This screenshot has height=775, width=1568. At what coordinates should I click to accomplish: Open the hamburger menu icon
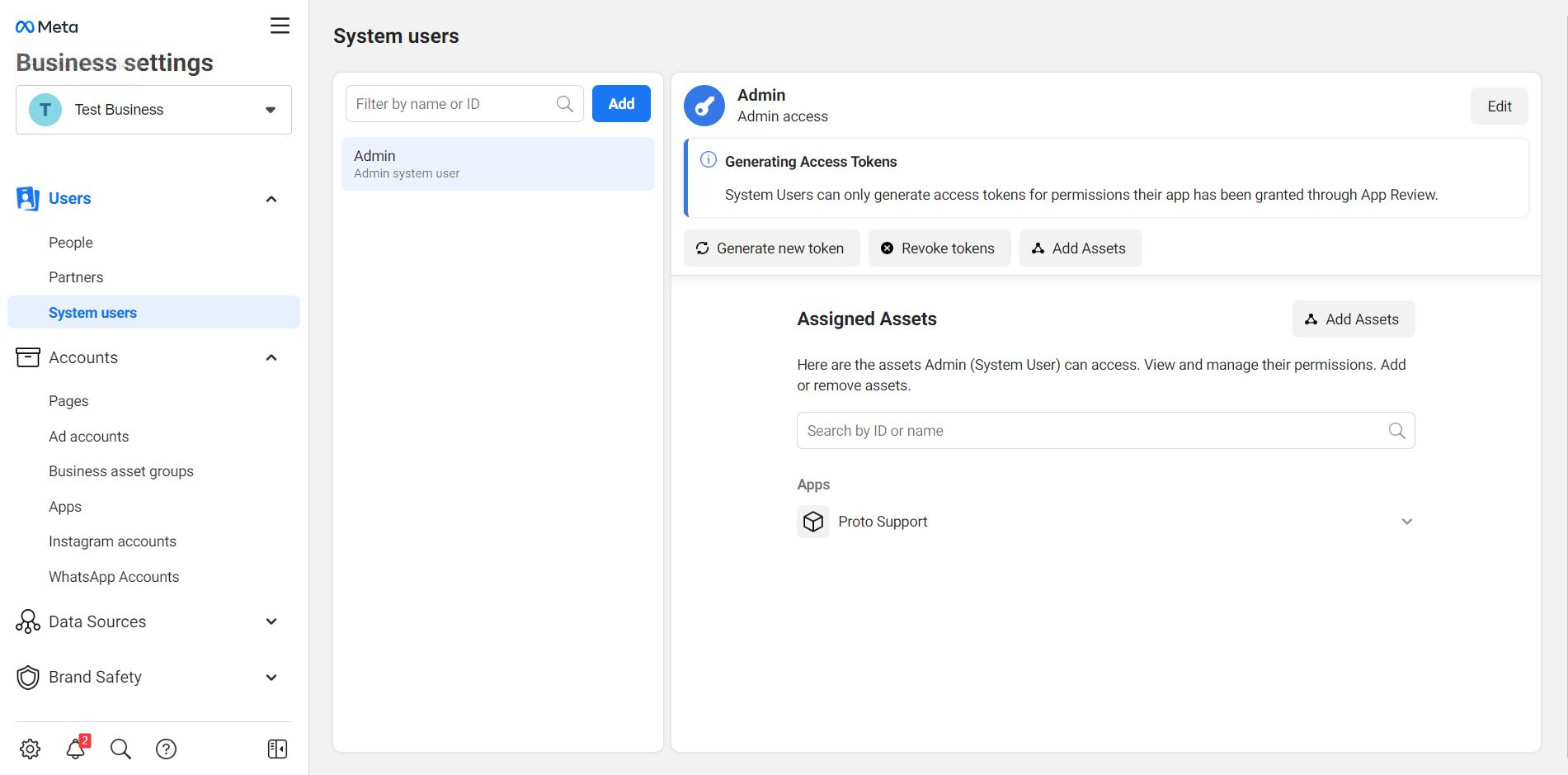280,26
